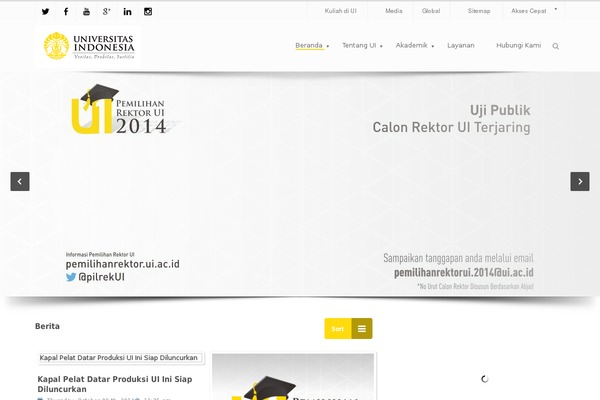Open the Media link
600x400 pixels.
point(394,11)
